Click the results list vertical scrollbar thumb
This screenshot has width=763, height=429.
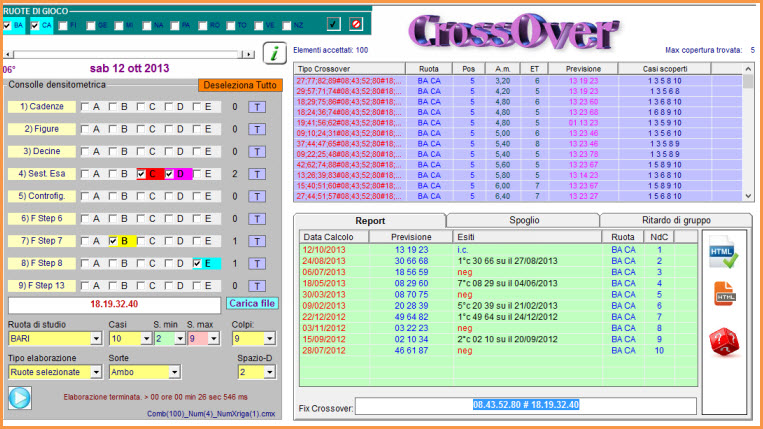(748, 81)
